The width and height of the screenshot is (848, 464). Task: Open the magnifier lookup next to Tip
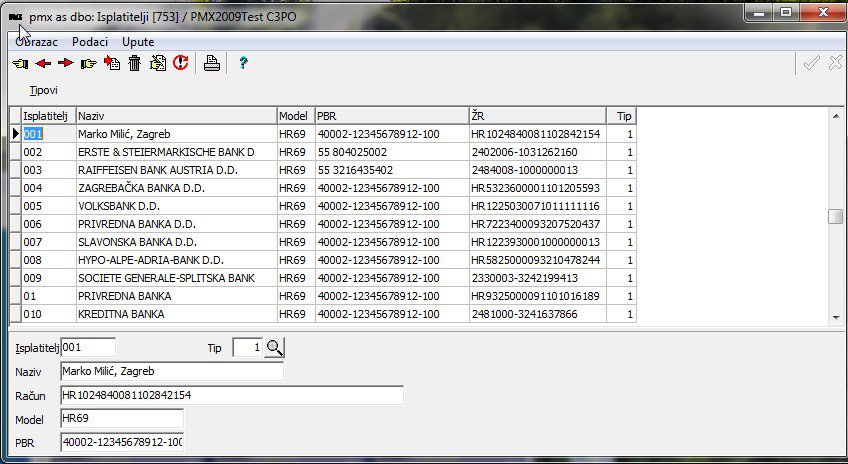coord(275,348)
